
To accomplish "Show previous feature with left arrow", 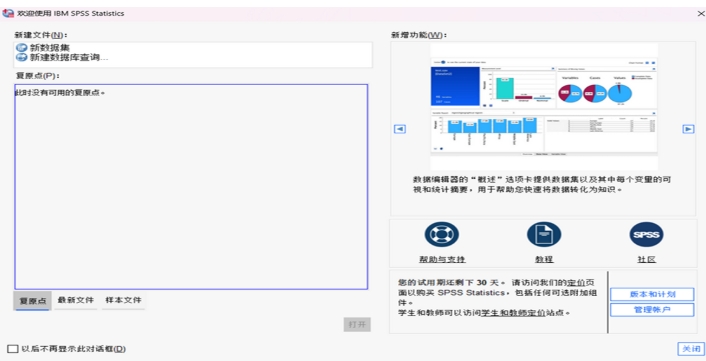I will pyautogui.click(x=400, y=129).
